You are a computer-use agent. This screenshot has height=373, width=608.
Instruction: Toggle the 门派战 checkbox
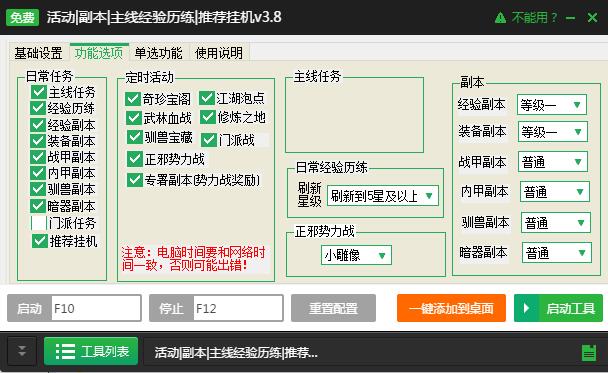[209, 140]
